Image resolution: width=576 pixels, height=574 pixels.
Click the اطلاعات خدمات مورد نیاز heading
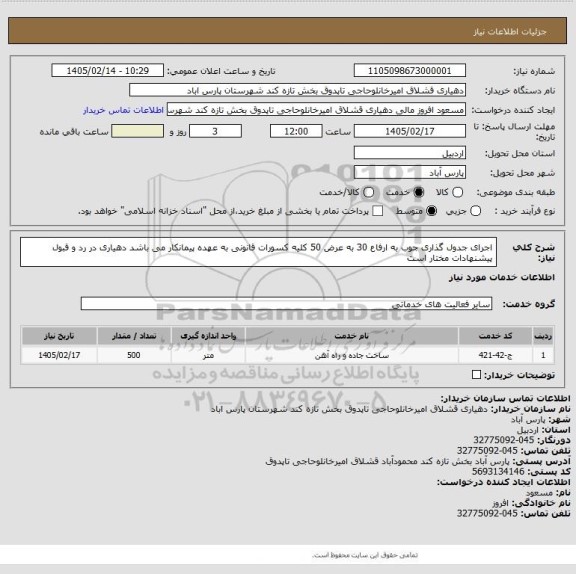point(502,277)
